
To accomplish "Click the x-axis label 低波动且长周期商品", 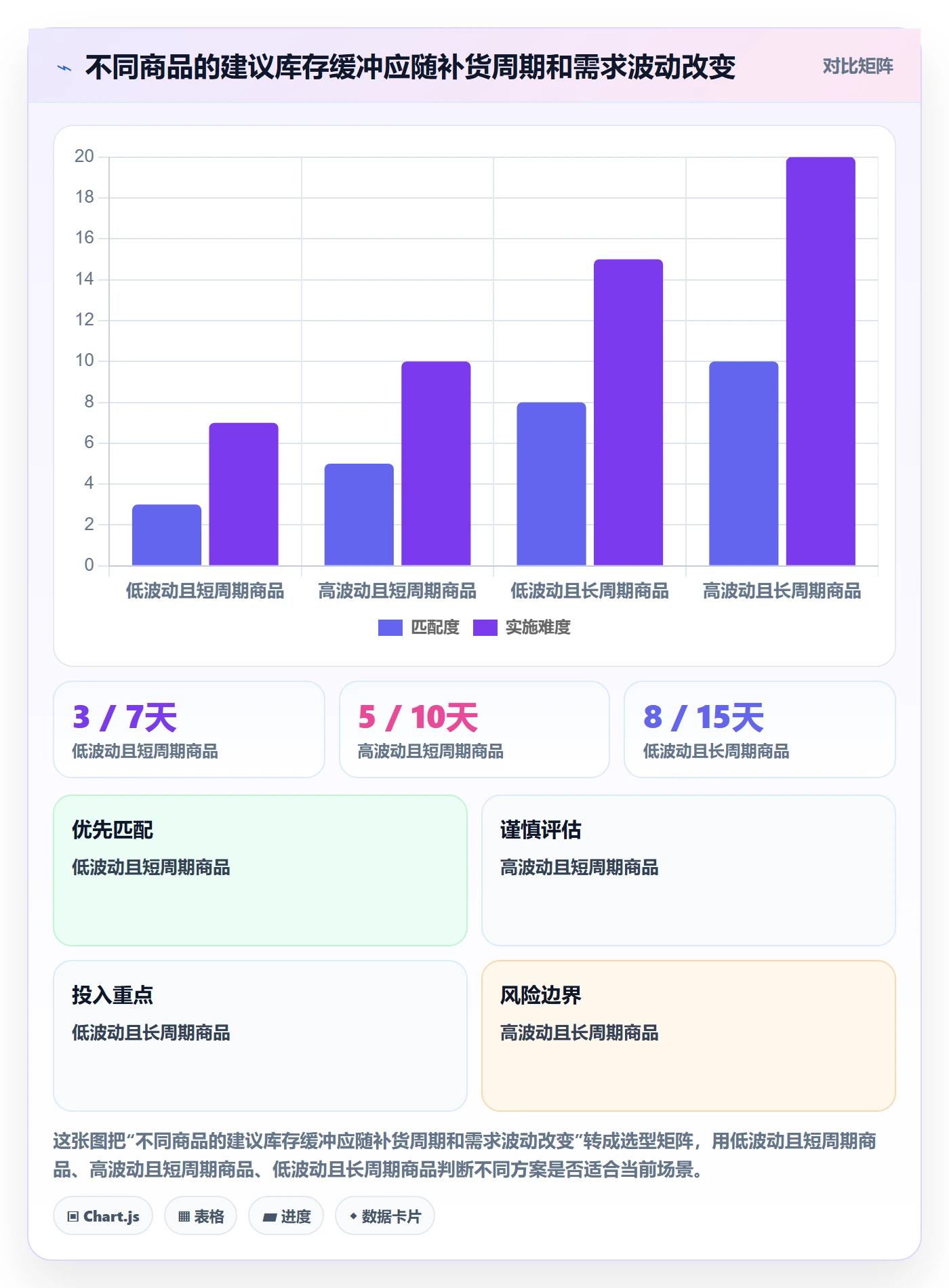I will 590,591.
